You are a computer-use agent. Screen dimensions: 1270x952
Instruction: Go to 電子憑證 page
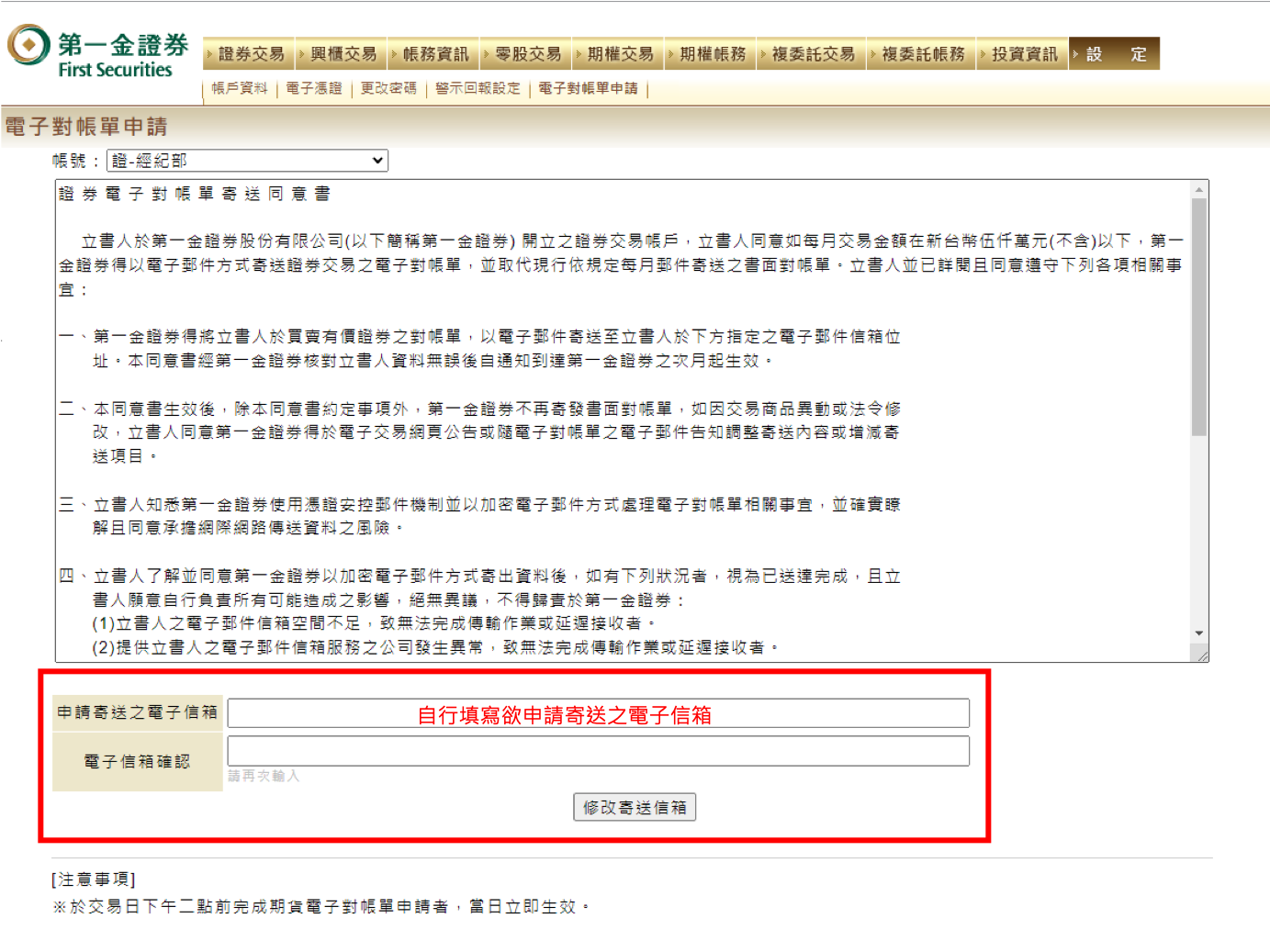point(314,88)
